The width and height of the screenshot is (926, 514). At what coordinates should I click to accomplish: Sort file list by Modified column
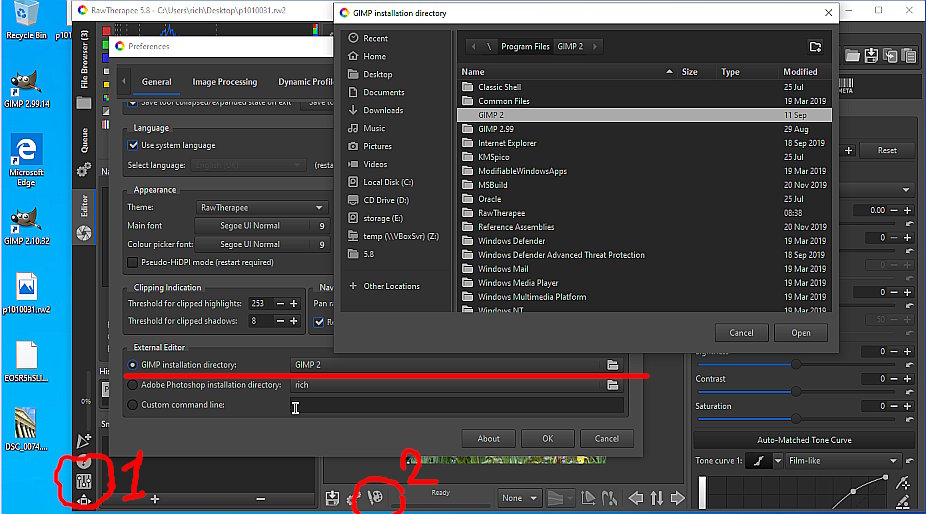coord(800,72)
